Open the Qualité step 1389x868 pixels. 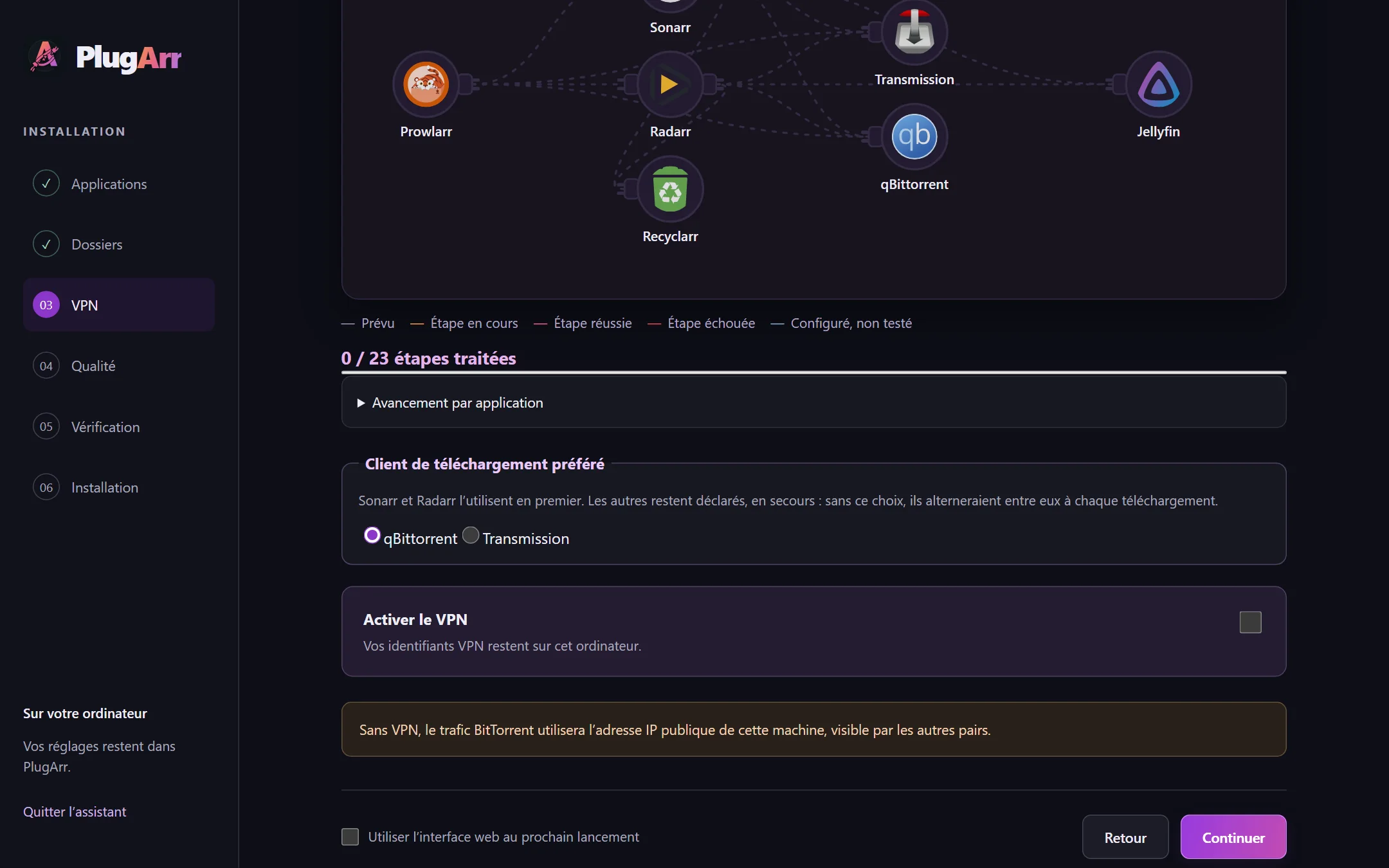[x=119, y=365]
